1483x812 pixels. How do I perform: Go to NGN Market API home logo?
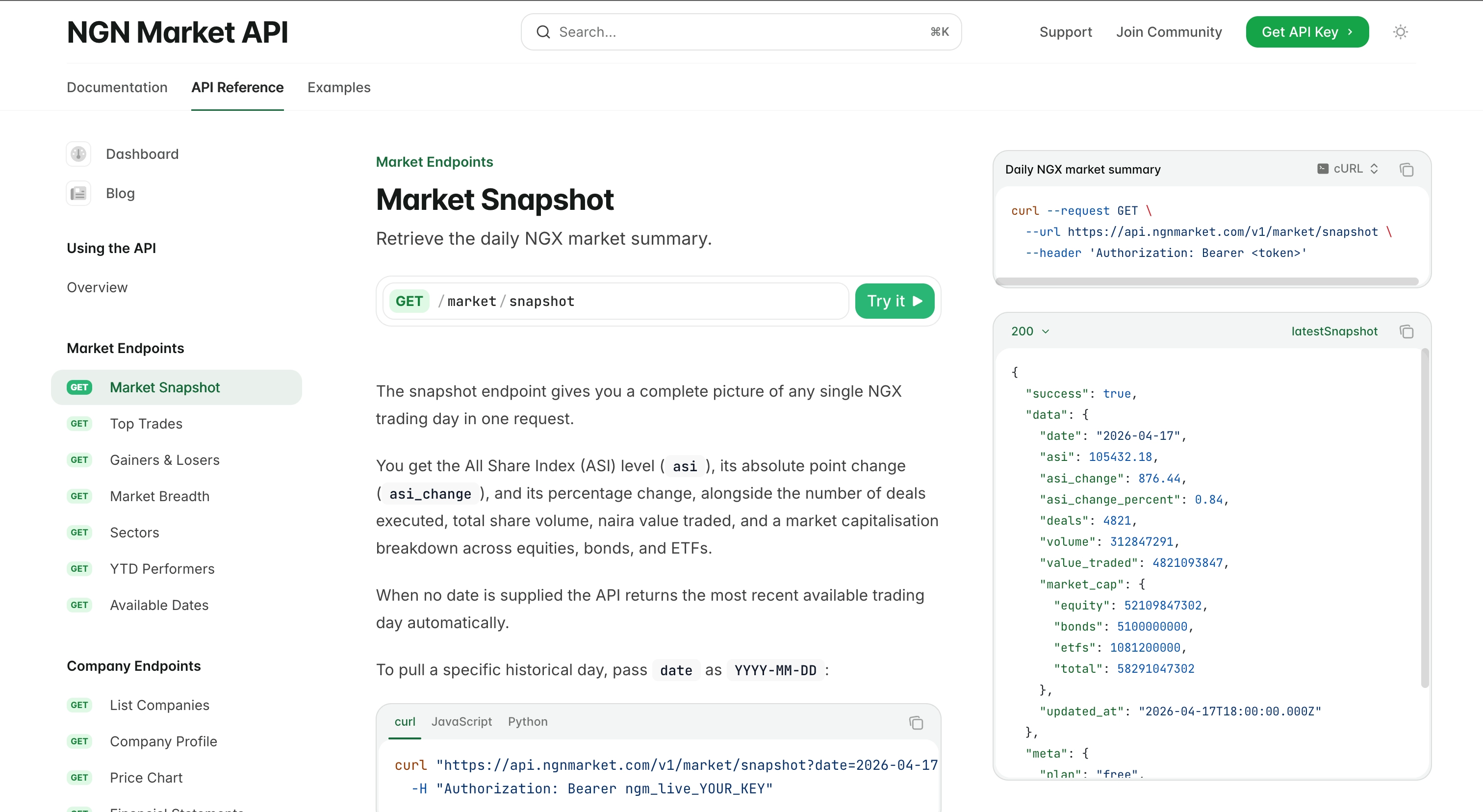point(178,32)
